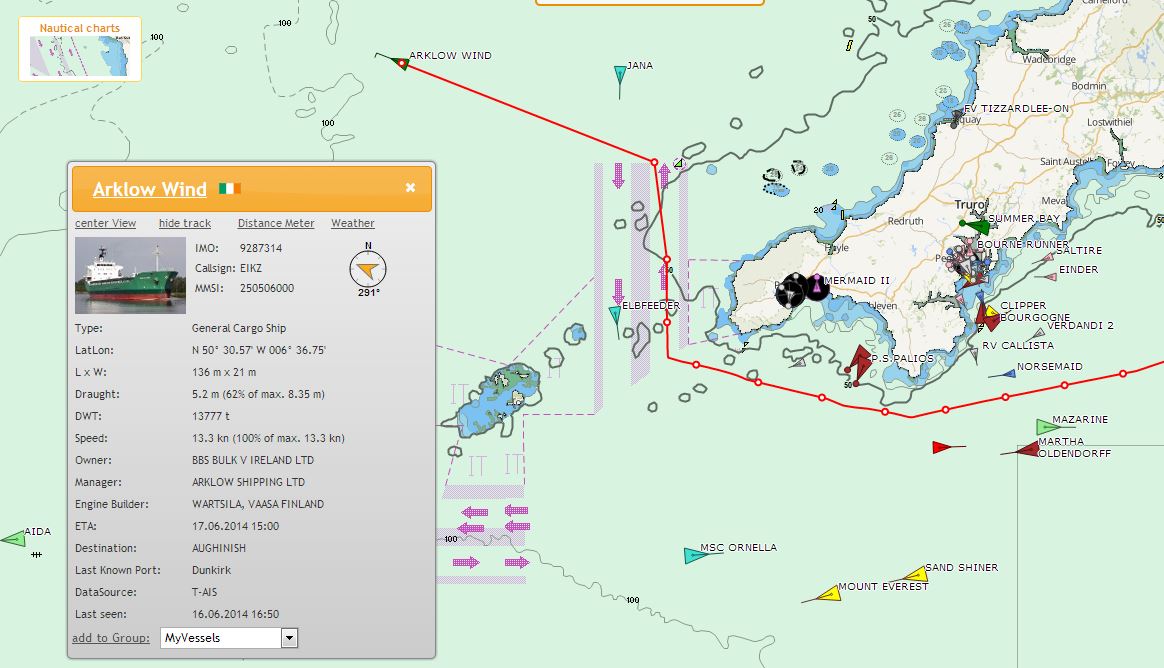
Task: Click the Truro town label on map
Action: point(970,205)
